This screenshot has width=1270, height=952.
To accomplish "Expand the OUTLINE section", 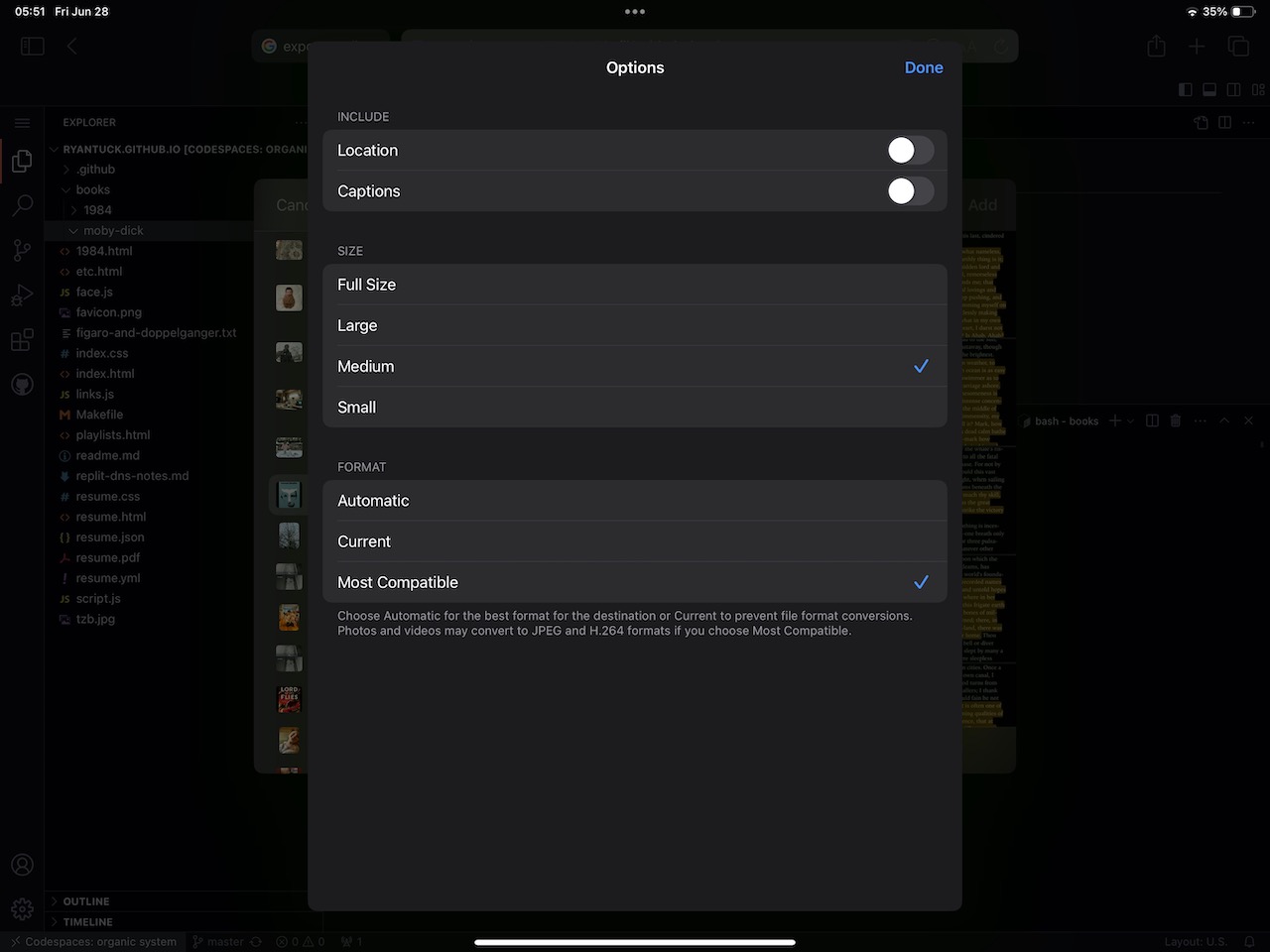I will 86,901.
